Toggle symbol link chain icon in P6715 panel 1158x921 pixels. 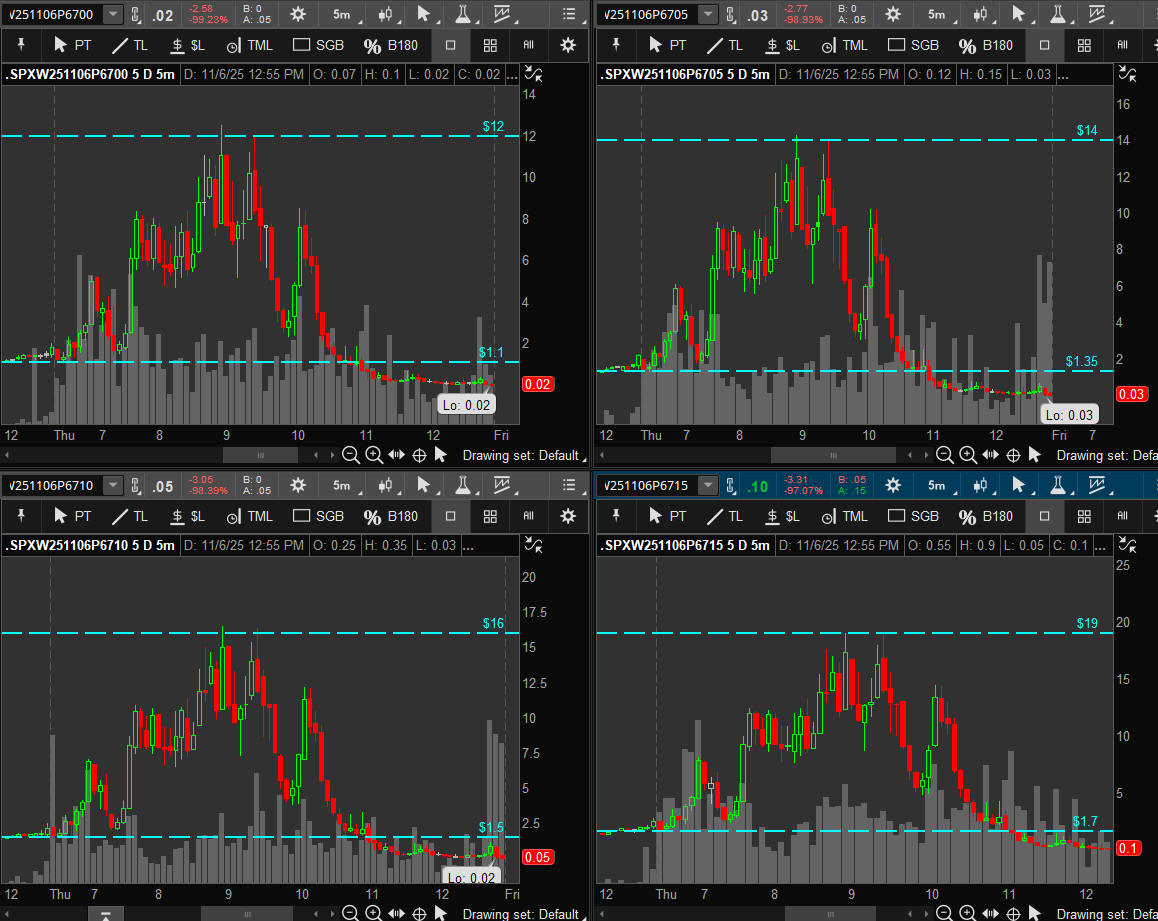point(731,486)
